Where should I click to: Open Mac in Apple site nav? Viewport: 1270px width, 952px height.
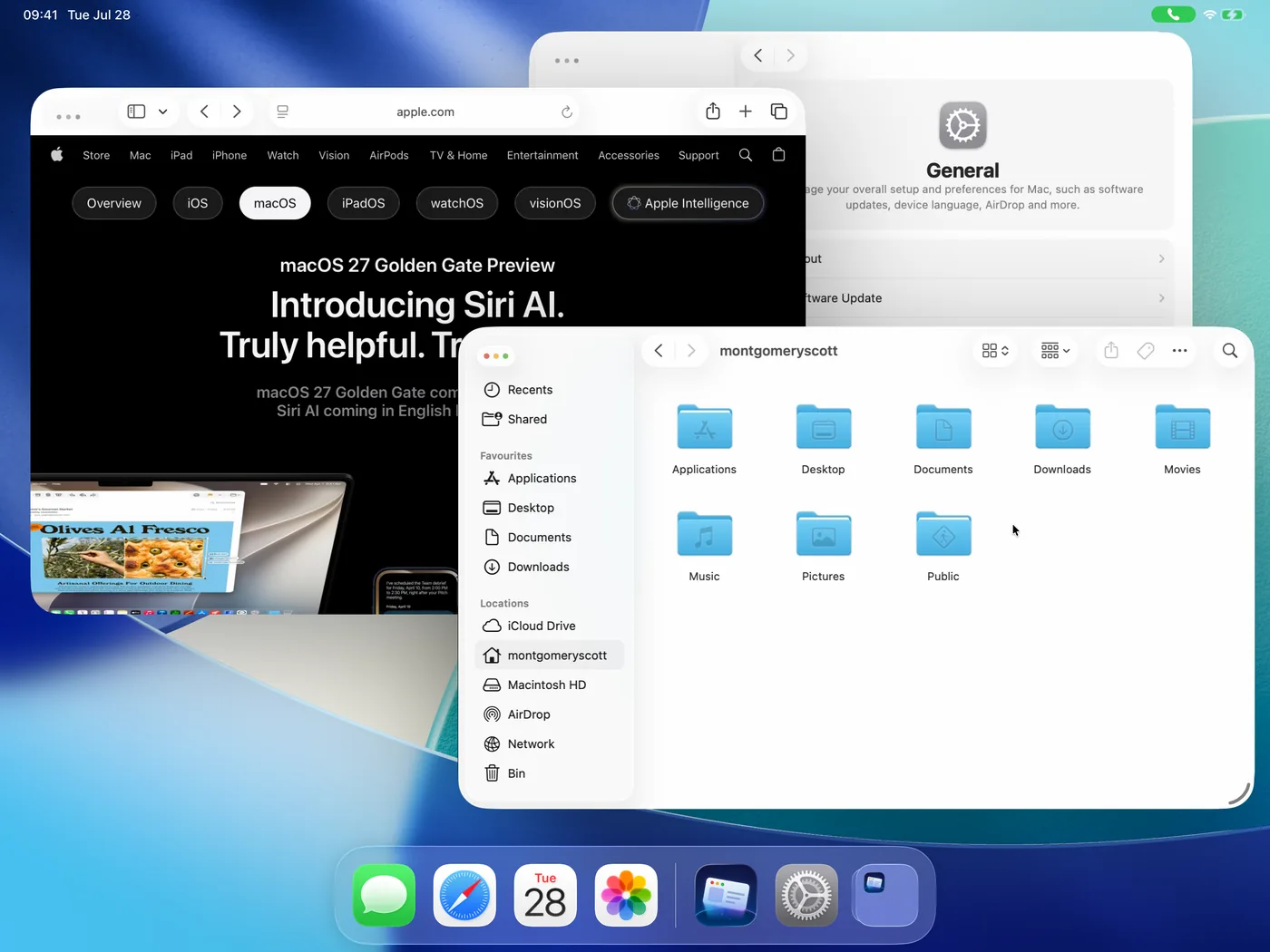coord(141,155)
